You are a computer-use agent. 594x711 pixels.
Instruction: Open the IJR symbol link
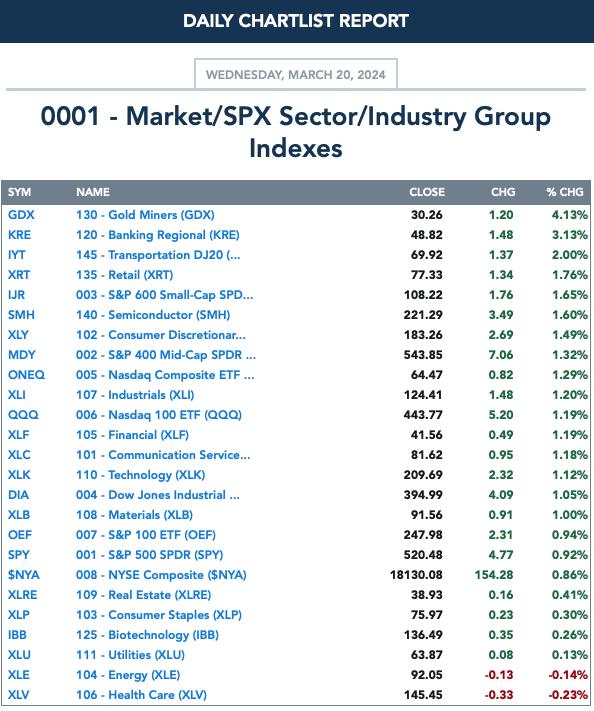(x=16, y=295)
